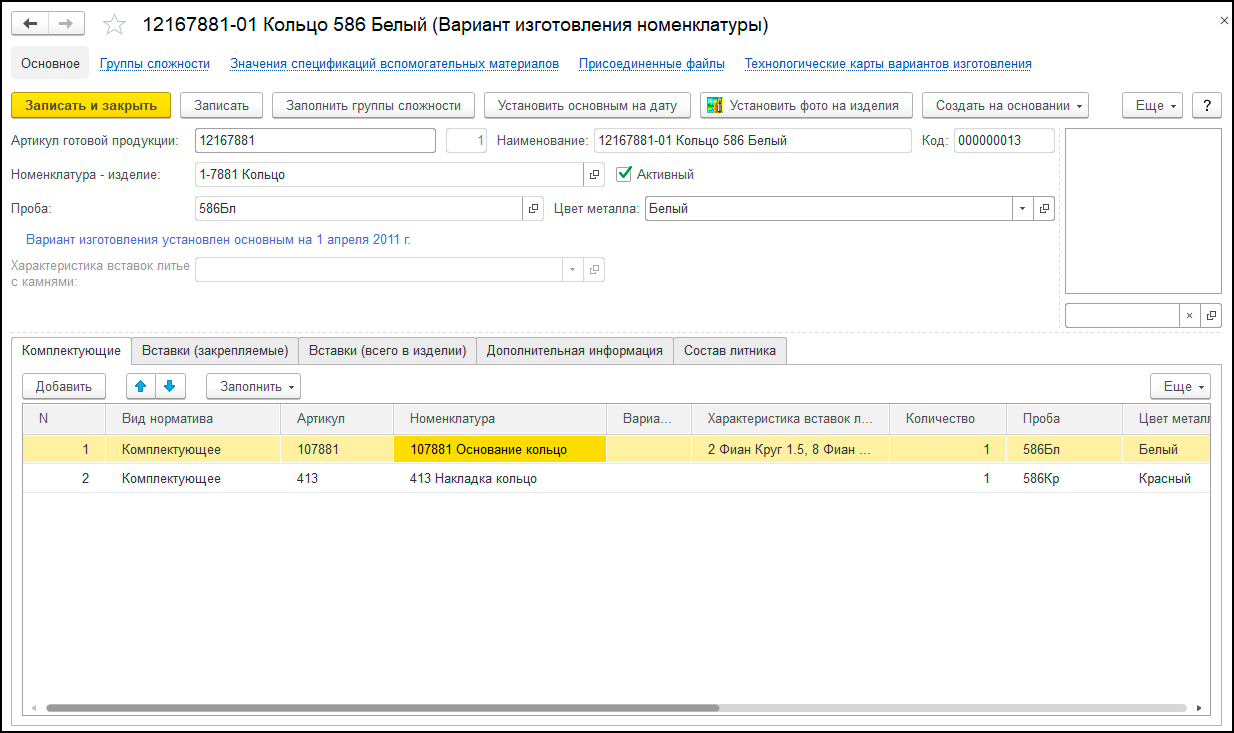Open the Номенклатура - изделие field link icon

click(594, 175)
